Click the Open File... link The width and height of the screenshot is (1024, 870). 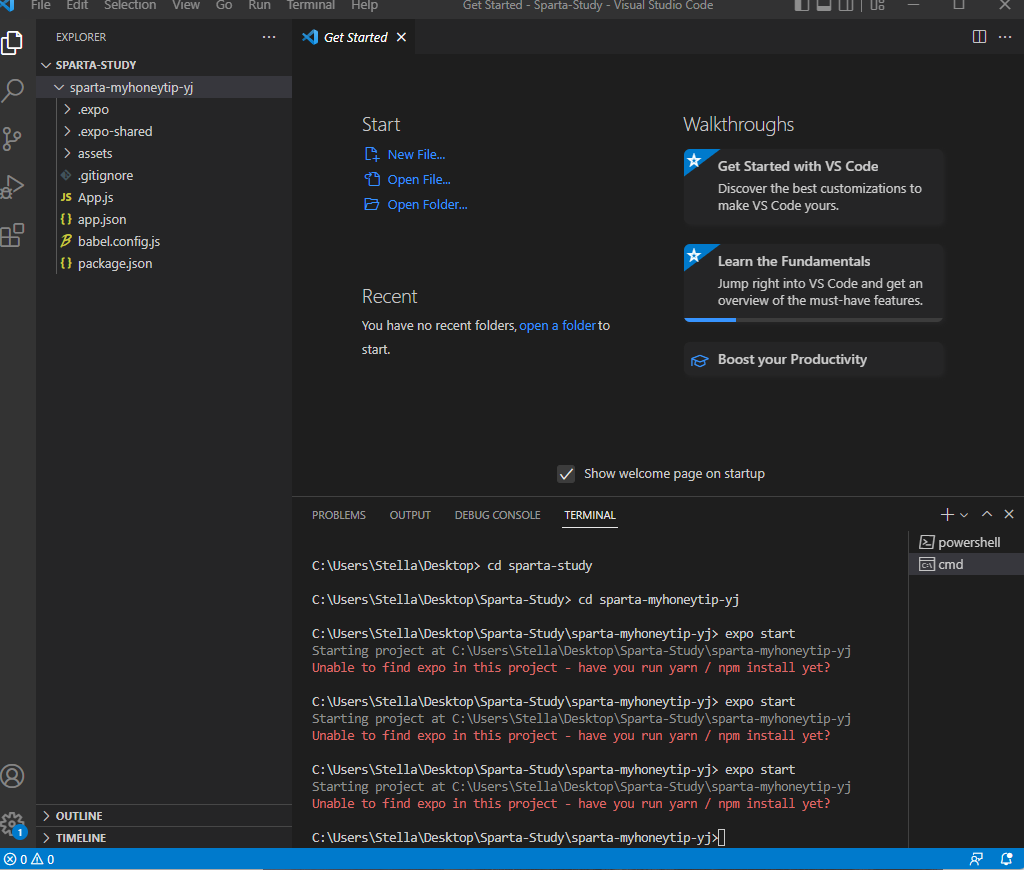[419, 180]
